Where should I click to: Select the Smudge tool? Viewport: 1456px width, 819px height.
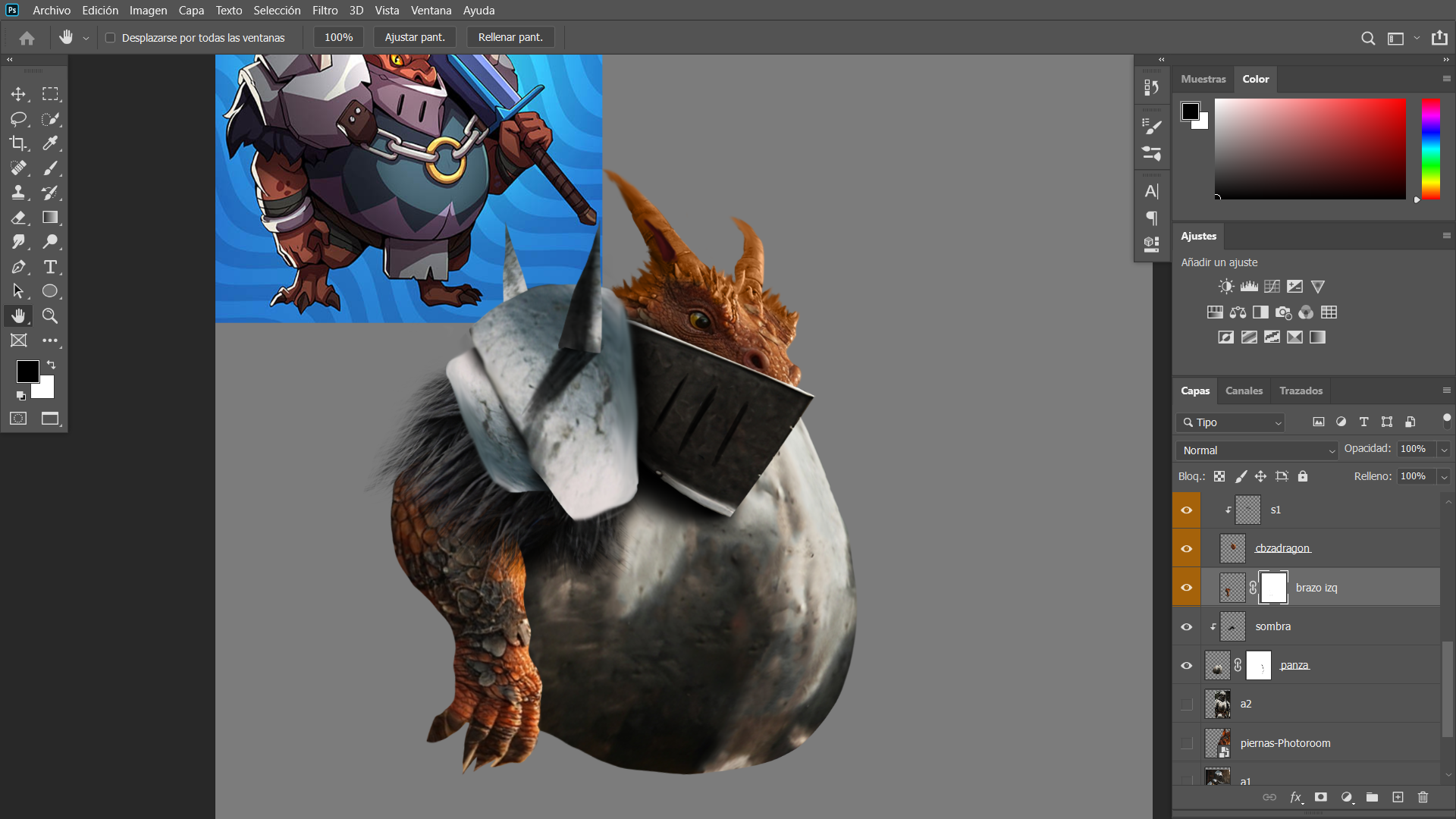(x=18, y=242)
